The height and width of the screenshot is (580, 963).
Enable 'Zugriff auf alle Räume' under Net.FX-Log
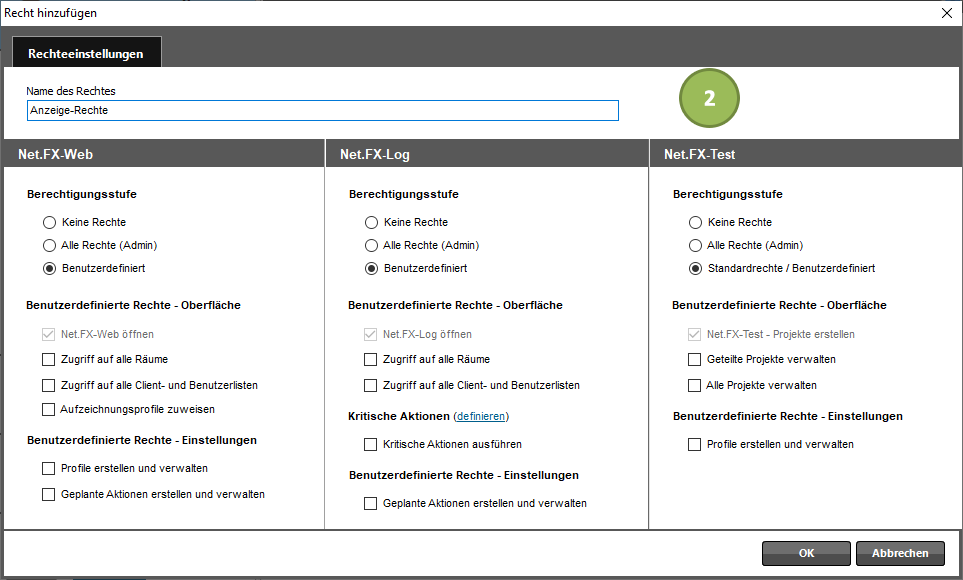coord(370,359)
